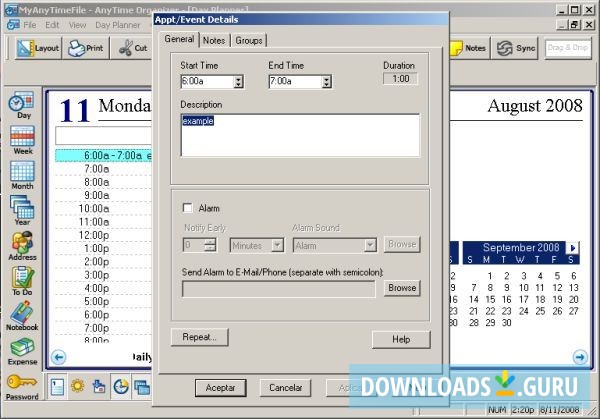Click the stacked windows icon at bottom
Viewport: 600px width, 419px height.
point(142,387)
